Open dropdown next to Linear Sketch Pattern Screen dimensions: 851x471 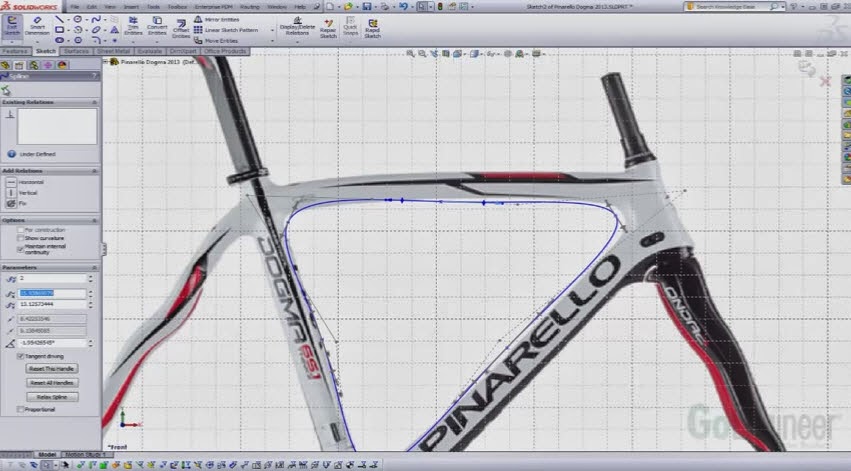tap(272, 30)
